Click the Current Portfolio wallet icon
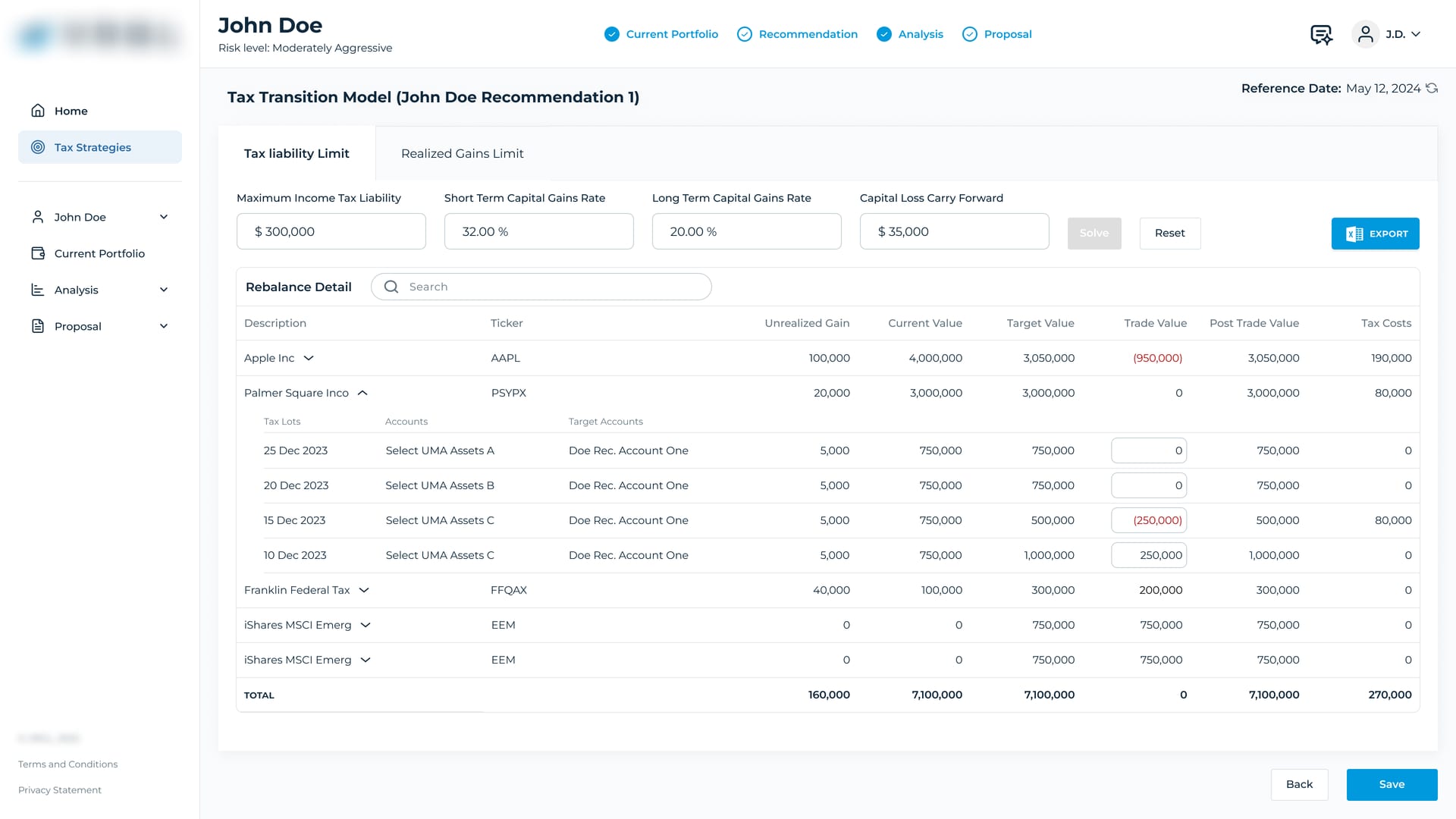 [38, 253]
